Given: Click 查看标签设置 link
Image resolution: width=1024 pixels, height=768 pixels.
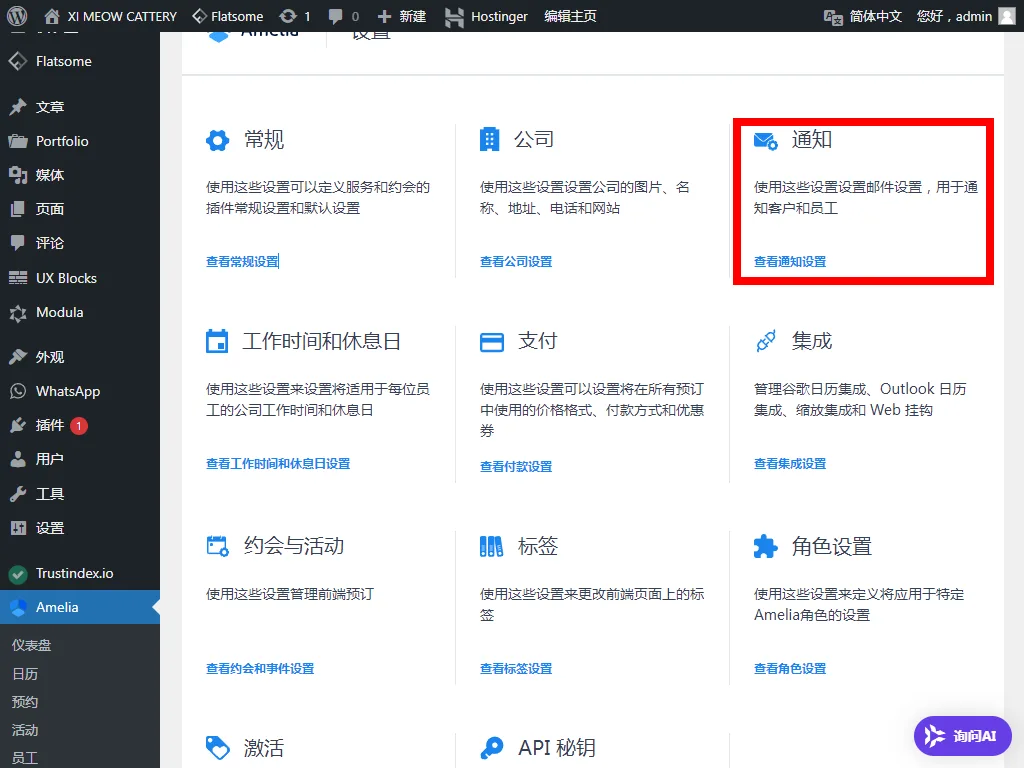Looking at the screenshot, I should point(516,669).
